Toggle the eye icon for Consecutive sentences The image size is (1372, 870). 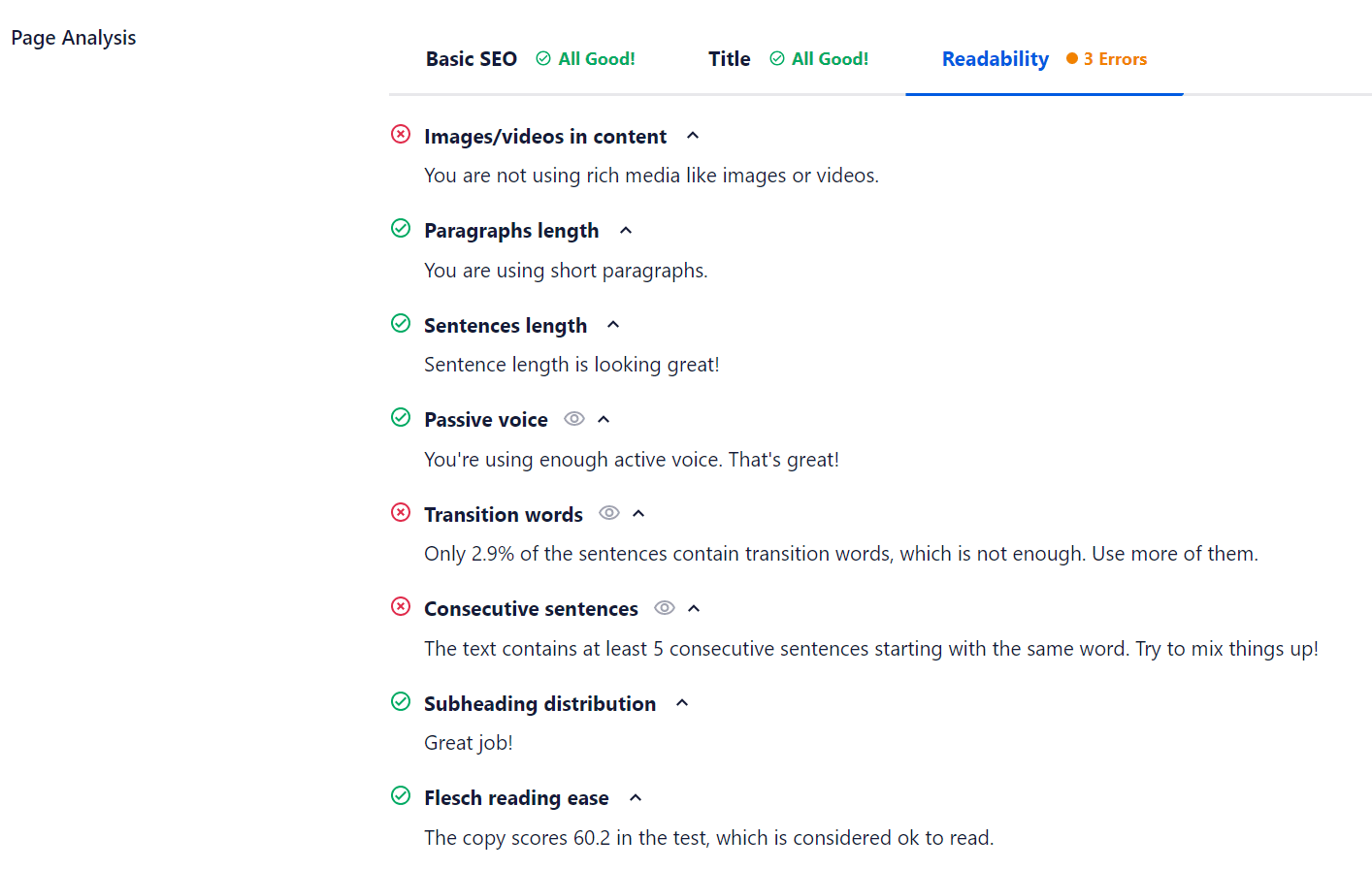[x=664, y=607]
